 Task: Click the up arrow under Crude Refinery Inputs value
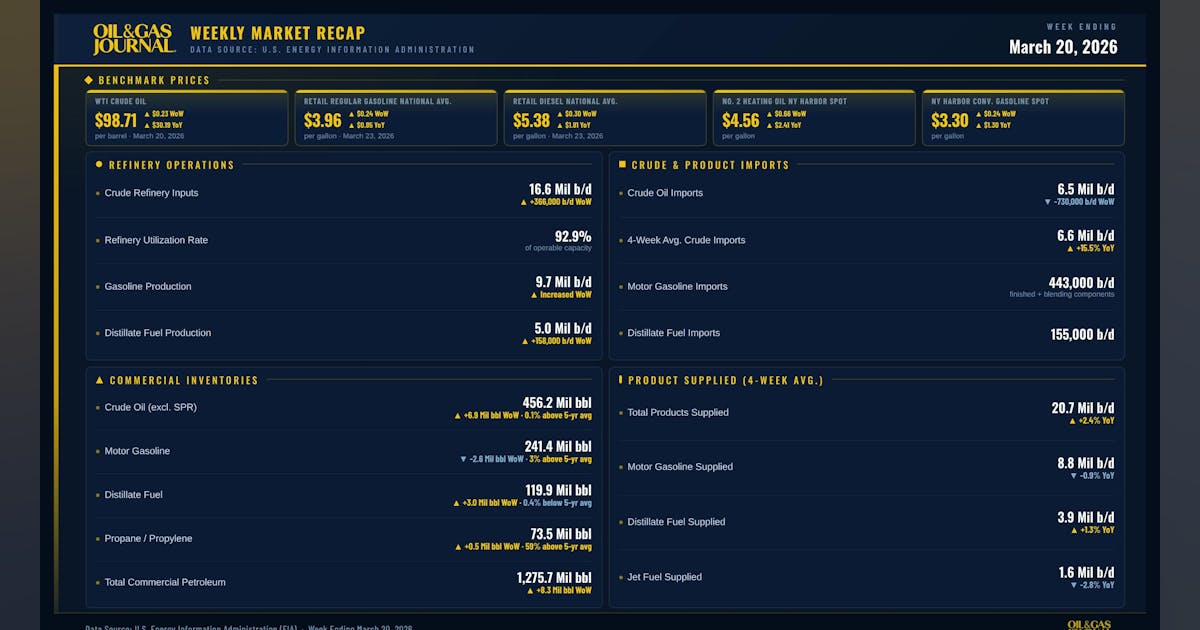pyautogui.click(x=523, y=202)
